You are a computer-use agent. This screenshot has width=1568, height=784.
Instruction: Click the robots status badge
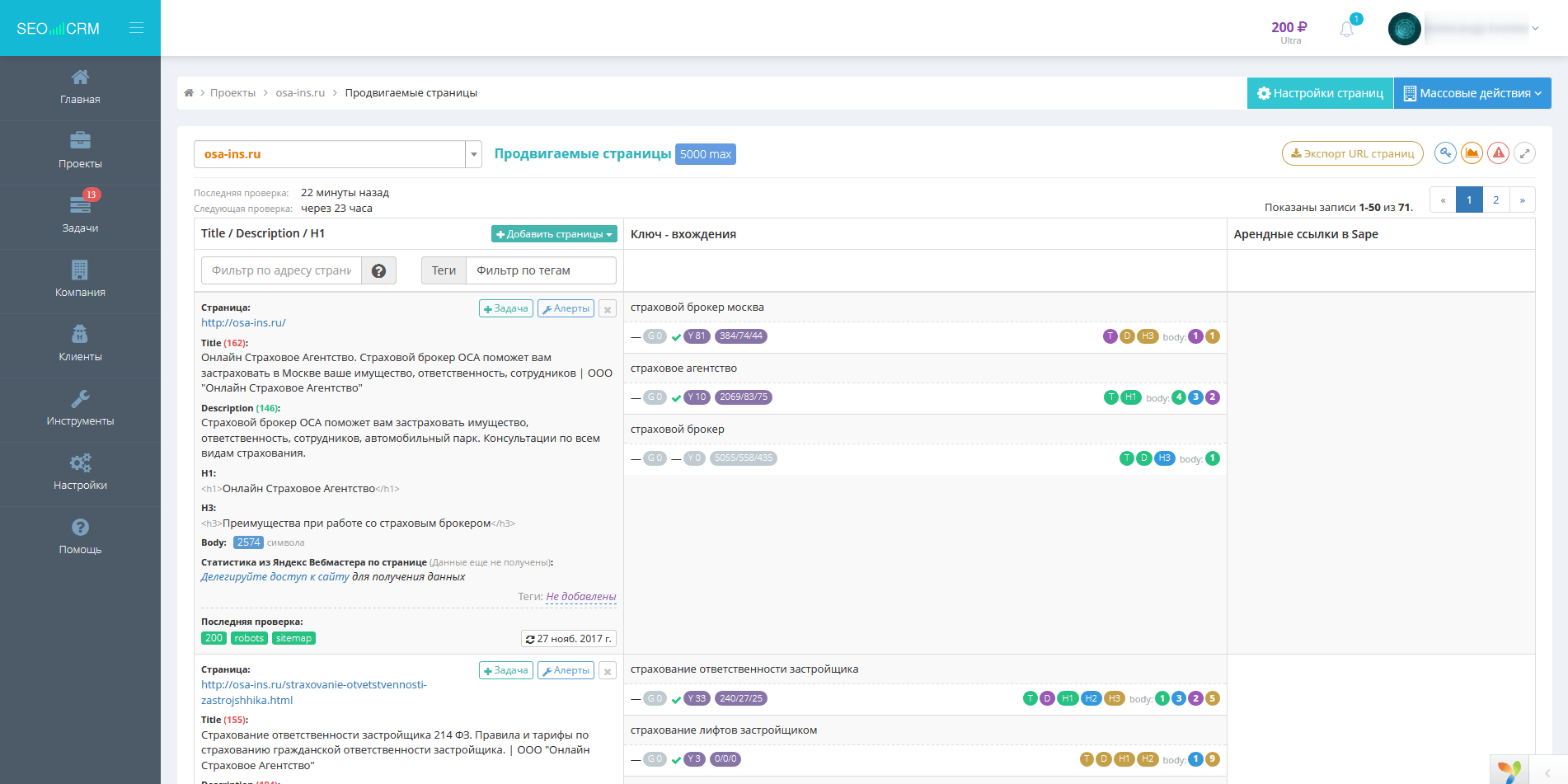pyautogui.click(x=249, y=638)
